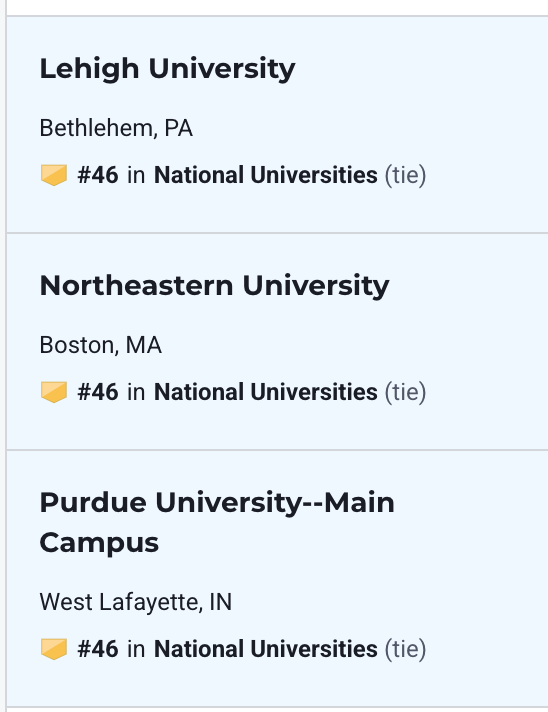The image size is (548, 712).
Task: Click the ranking badge icon for Northeastern University
Action: tap(54, 392)
